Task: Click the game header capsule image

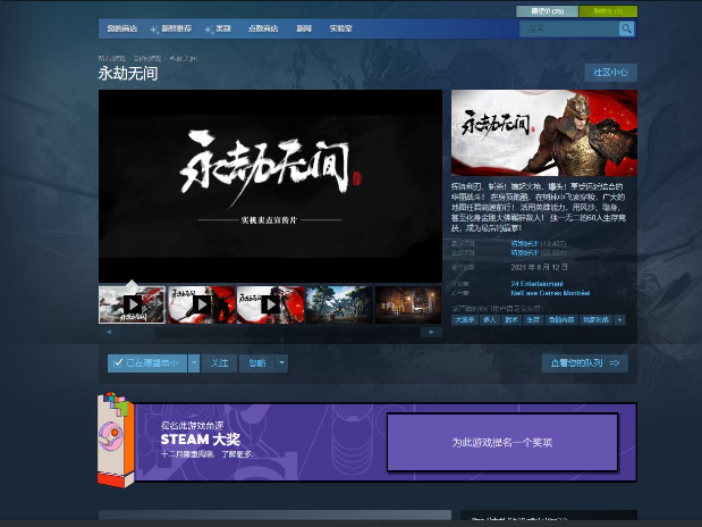Action: (544, 133)
